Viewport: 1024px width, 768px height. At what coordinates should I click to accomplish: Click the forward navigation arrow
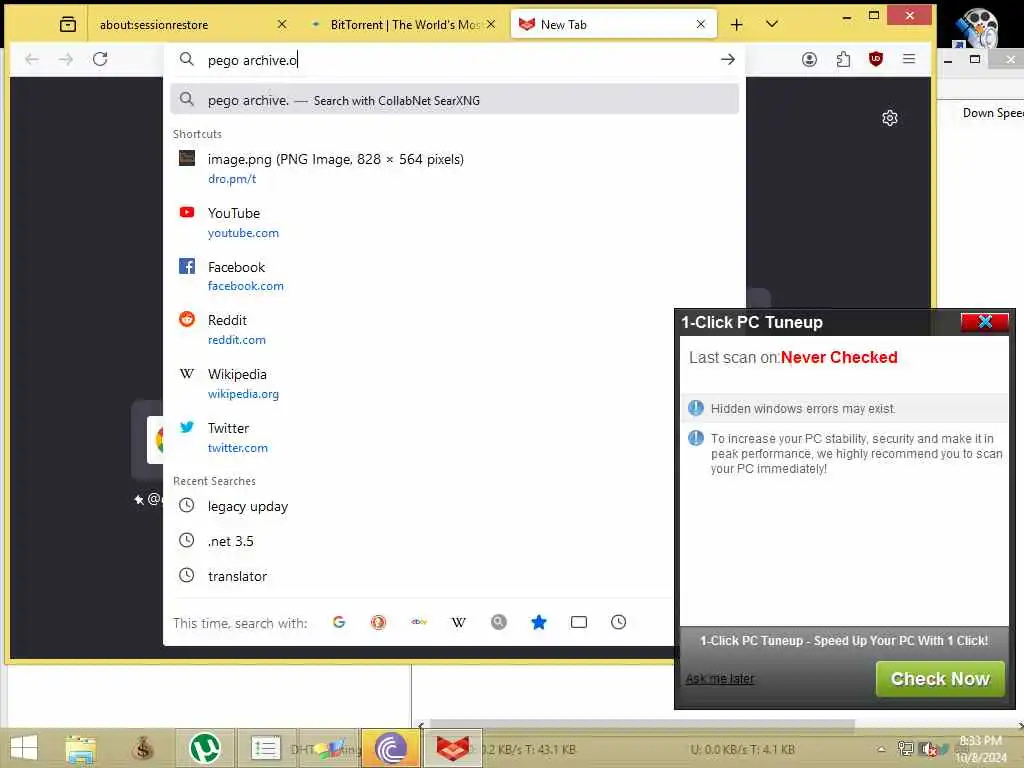point(66,59)
